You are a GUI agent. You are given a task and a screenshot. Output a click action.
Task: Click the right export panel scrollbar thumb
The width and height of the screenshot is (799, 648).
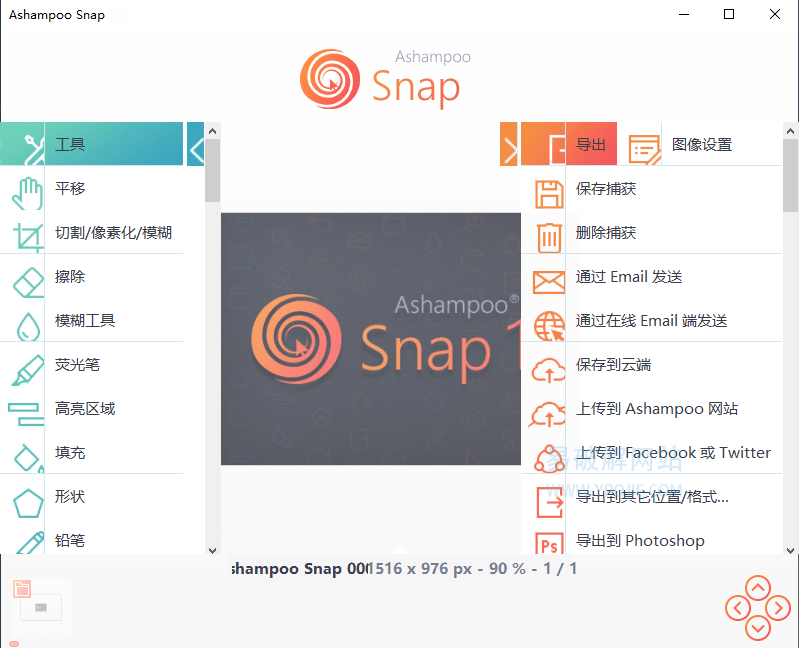tap(790, 176)
